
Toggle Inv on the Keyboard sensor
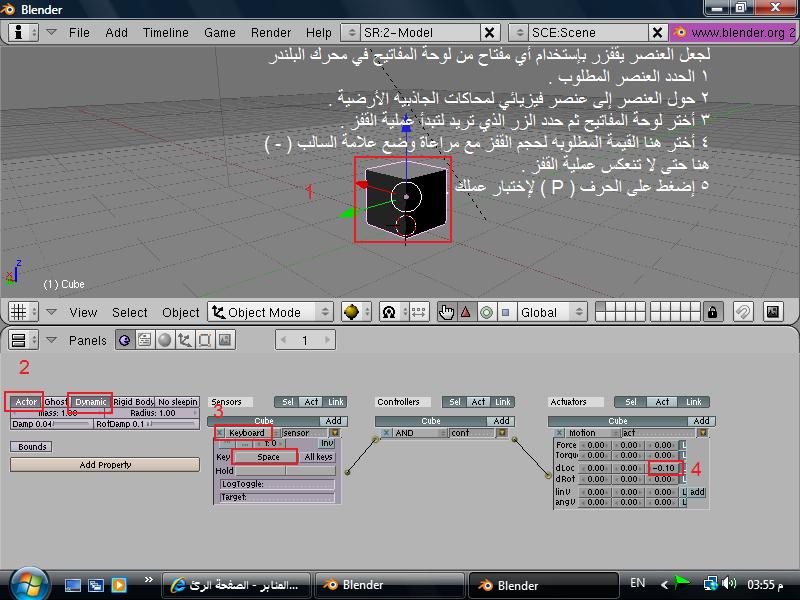327,443
